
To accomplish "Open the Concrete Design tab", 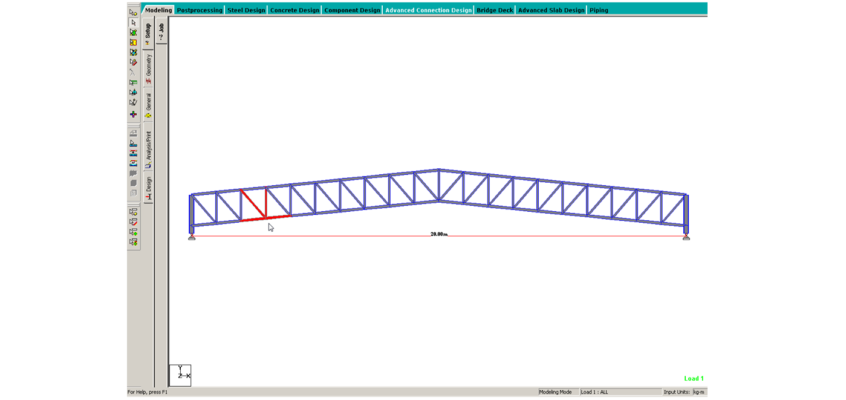I will pos(295,10).
